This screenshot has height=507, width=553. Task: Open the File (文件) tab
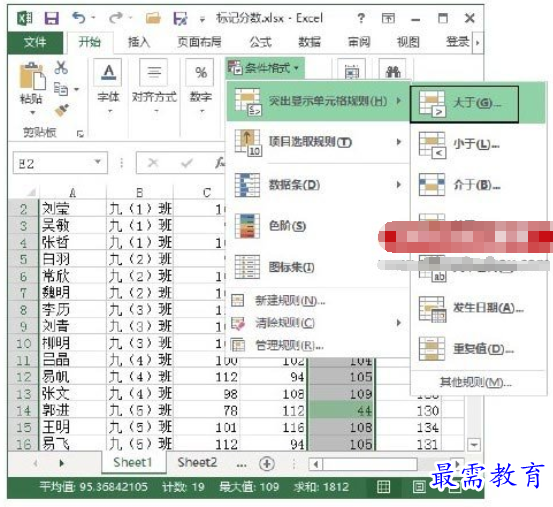35,42
